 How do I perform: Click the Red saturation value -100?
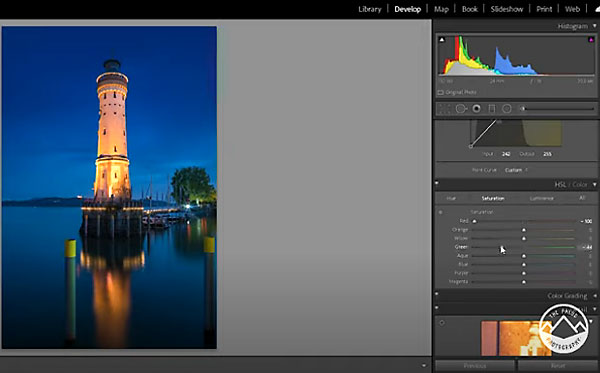pos(586,221)
